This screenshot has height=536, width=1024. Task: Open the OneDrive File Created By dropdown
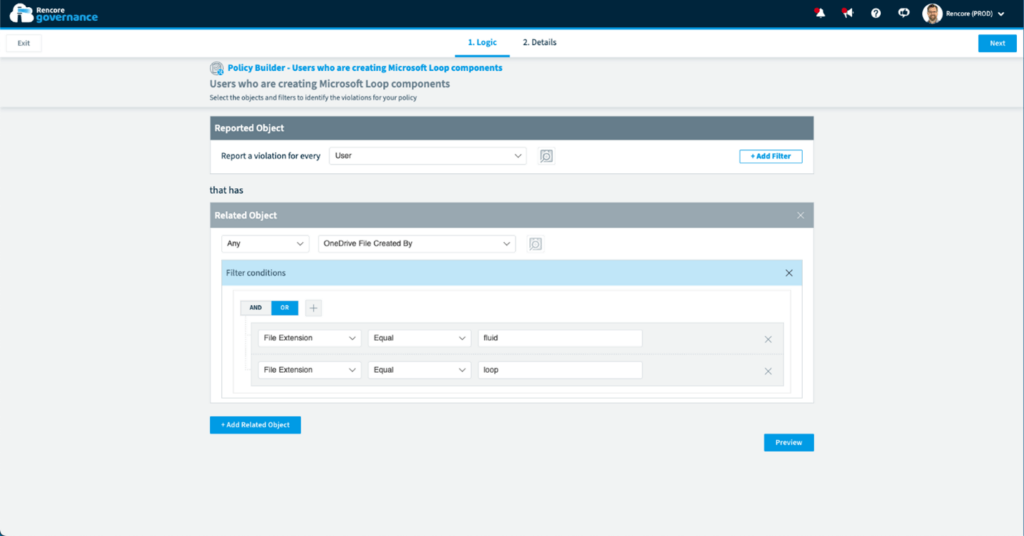click(x=417, y=244)
